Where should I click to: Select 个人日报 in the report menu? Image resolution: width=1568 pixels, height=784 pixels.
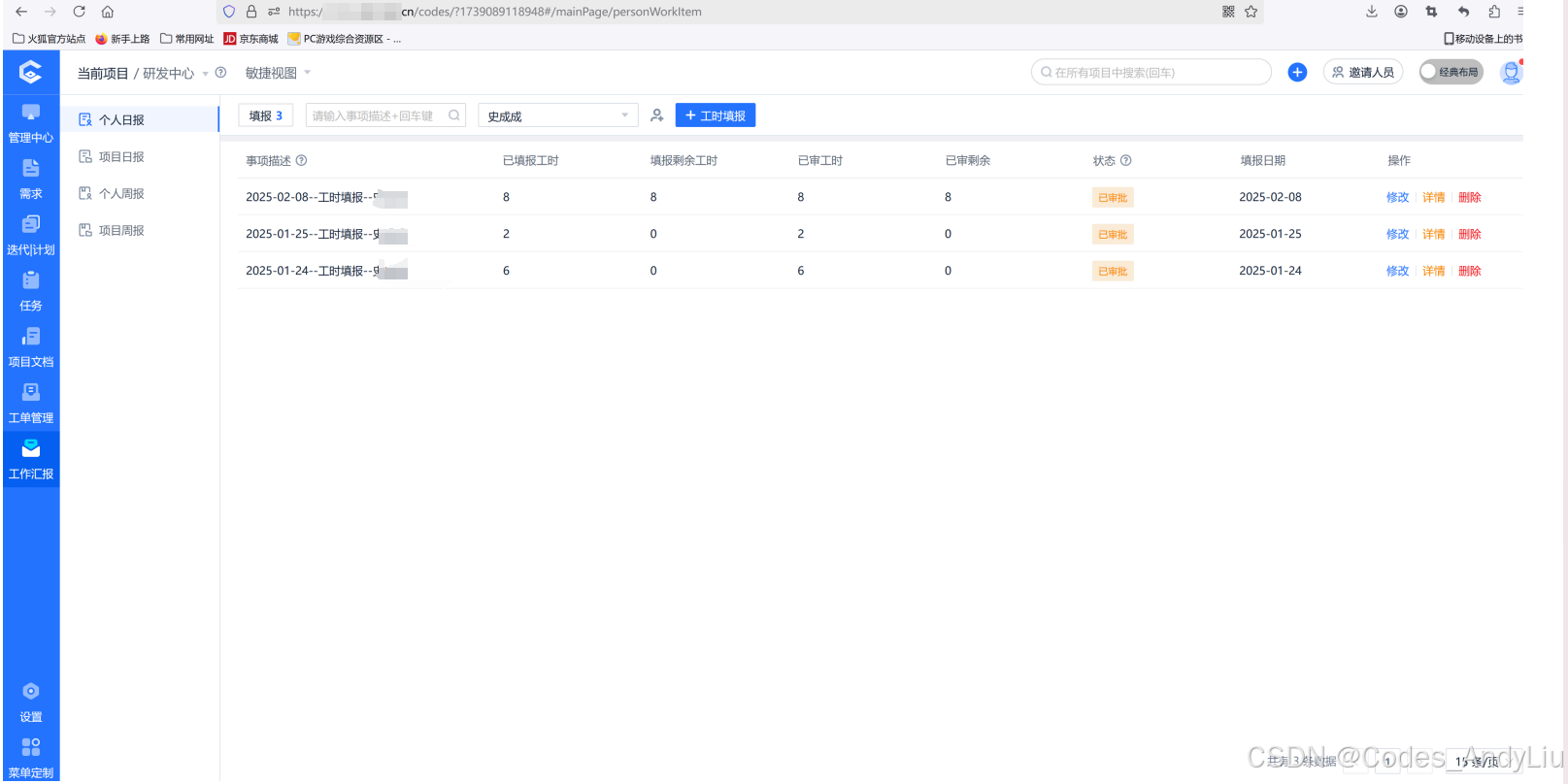click(x=140, y=119)
